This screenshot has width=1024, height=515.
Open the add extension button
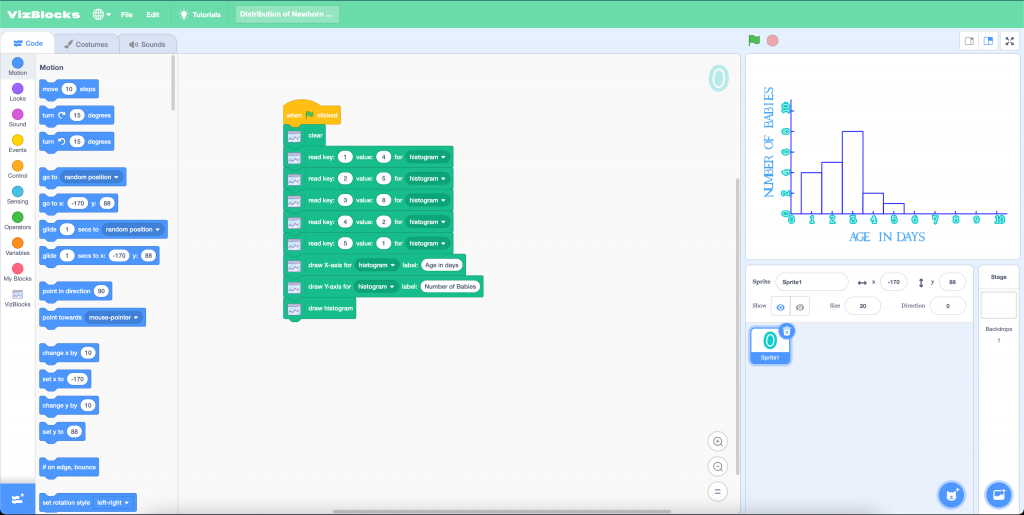click(x=17, y=498)
